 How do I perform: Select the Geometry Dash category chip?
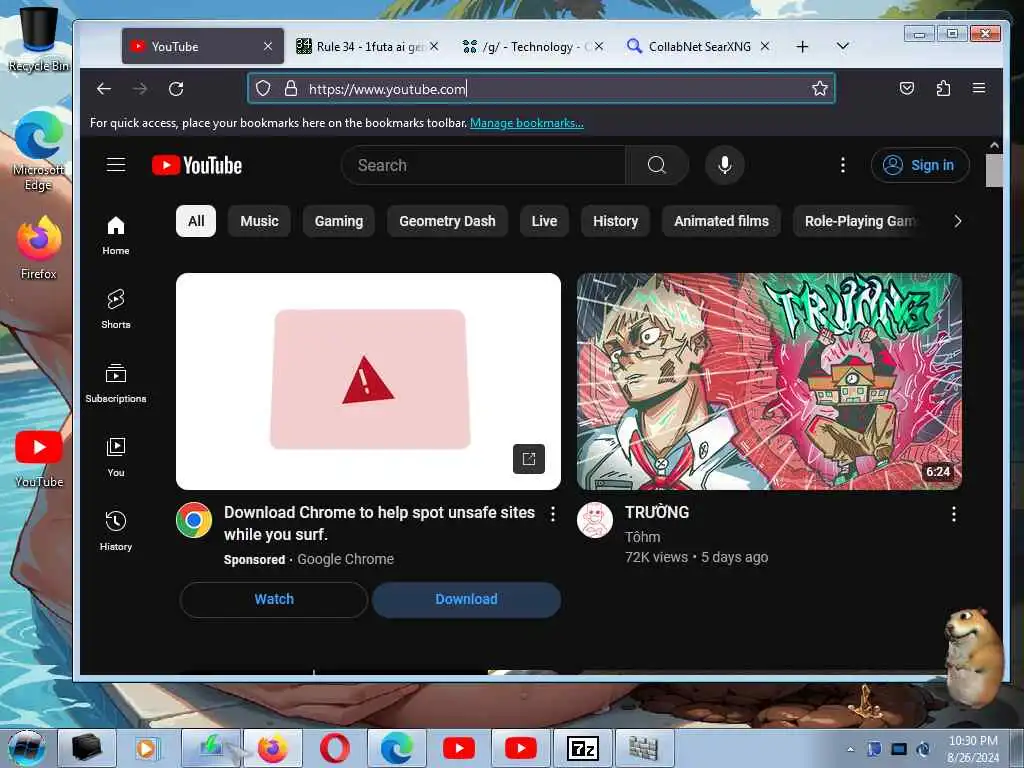[x=447, y=221]
